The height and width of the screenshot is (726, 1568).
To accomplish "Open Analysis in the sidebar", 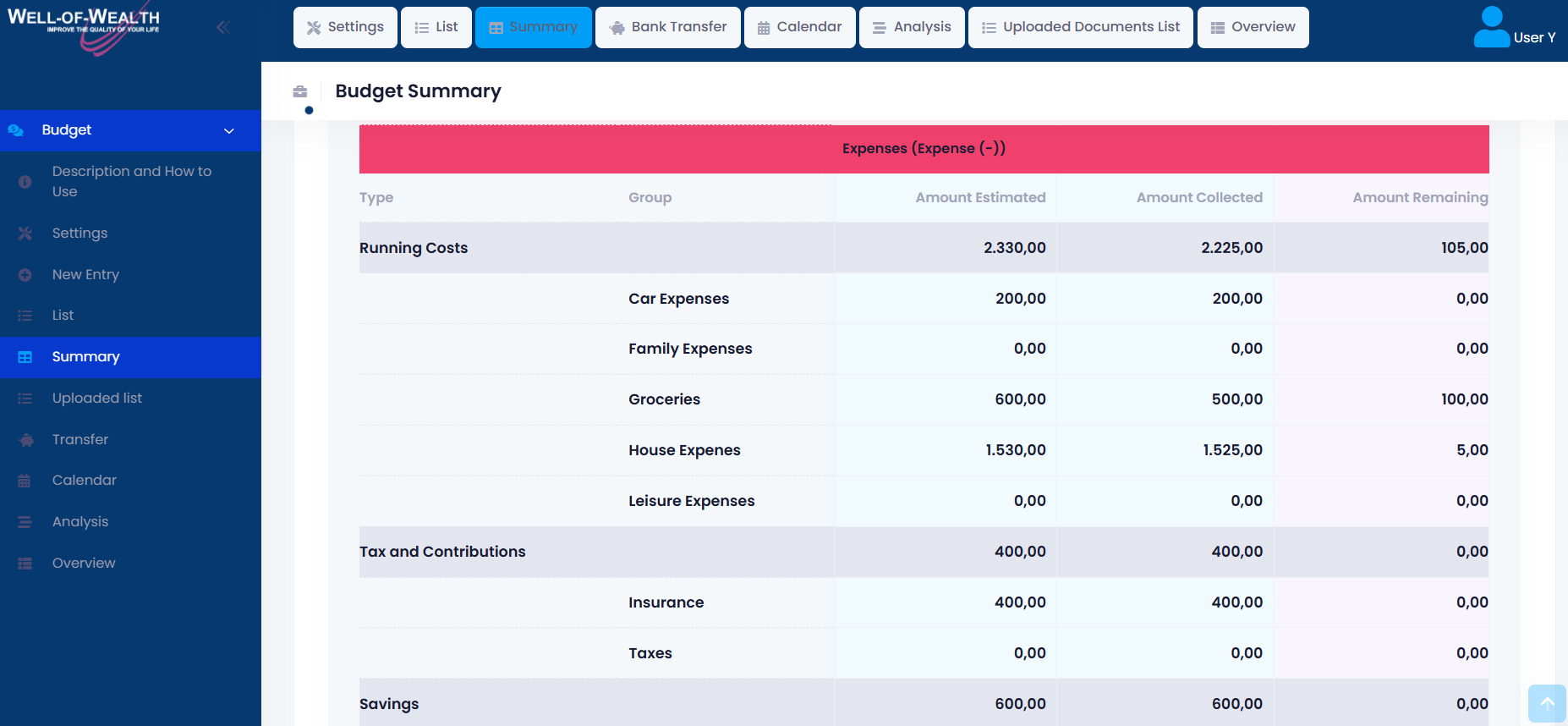I will (130, 522).
